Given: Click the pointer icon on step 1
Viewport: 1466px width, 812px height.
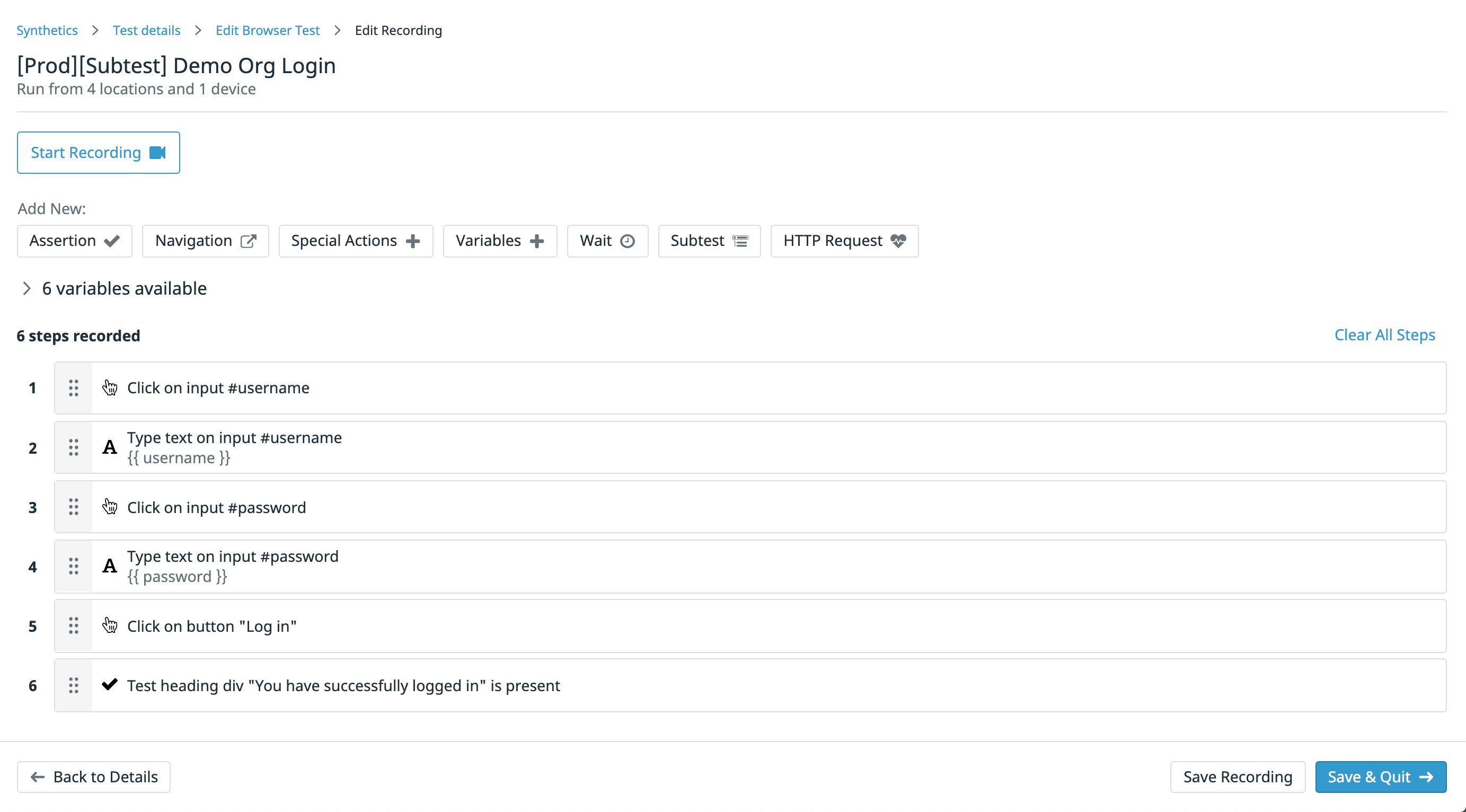Looking at the screenshot, I should coord(110,387).
